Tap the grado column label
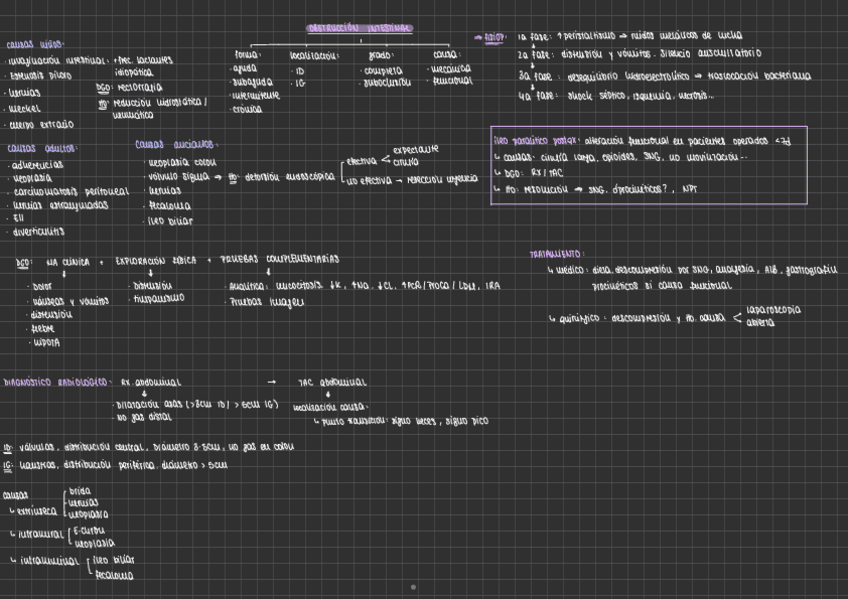This screenshot has width=848, height=599. pyautogui.click(x=381, y=55)
